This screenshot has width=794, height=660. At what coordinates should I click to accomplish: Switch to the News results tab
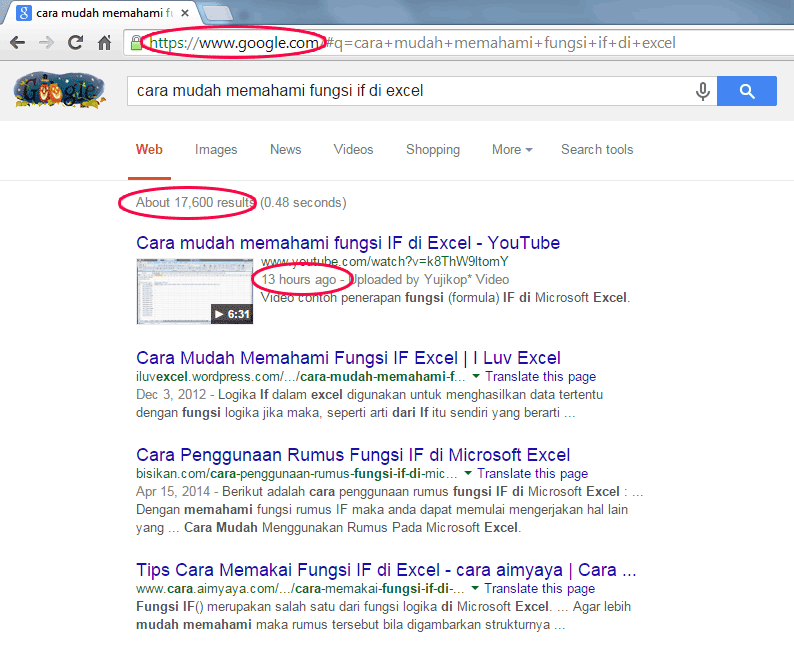[x=286, y=149]
